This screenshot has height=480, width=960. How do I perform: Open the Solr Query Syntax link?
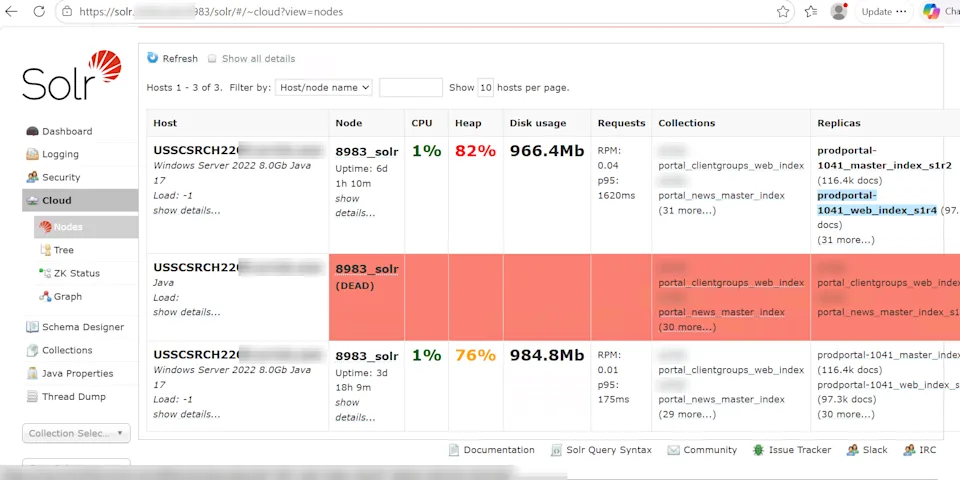coord(609,450)
